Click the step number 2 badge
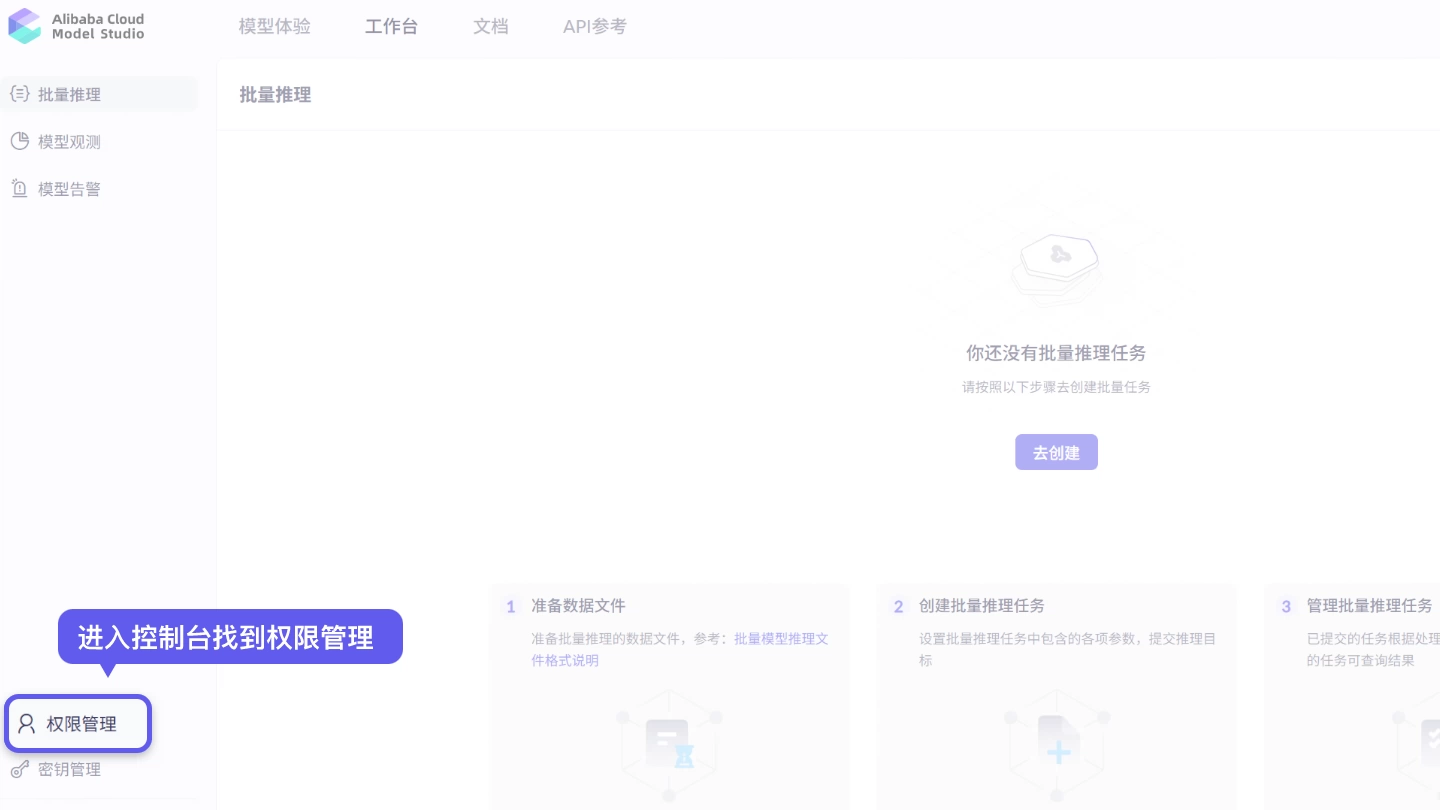 [899, 607]
